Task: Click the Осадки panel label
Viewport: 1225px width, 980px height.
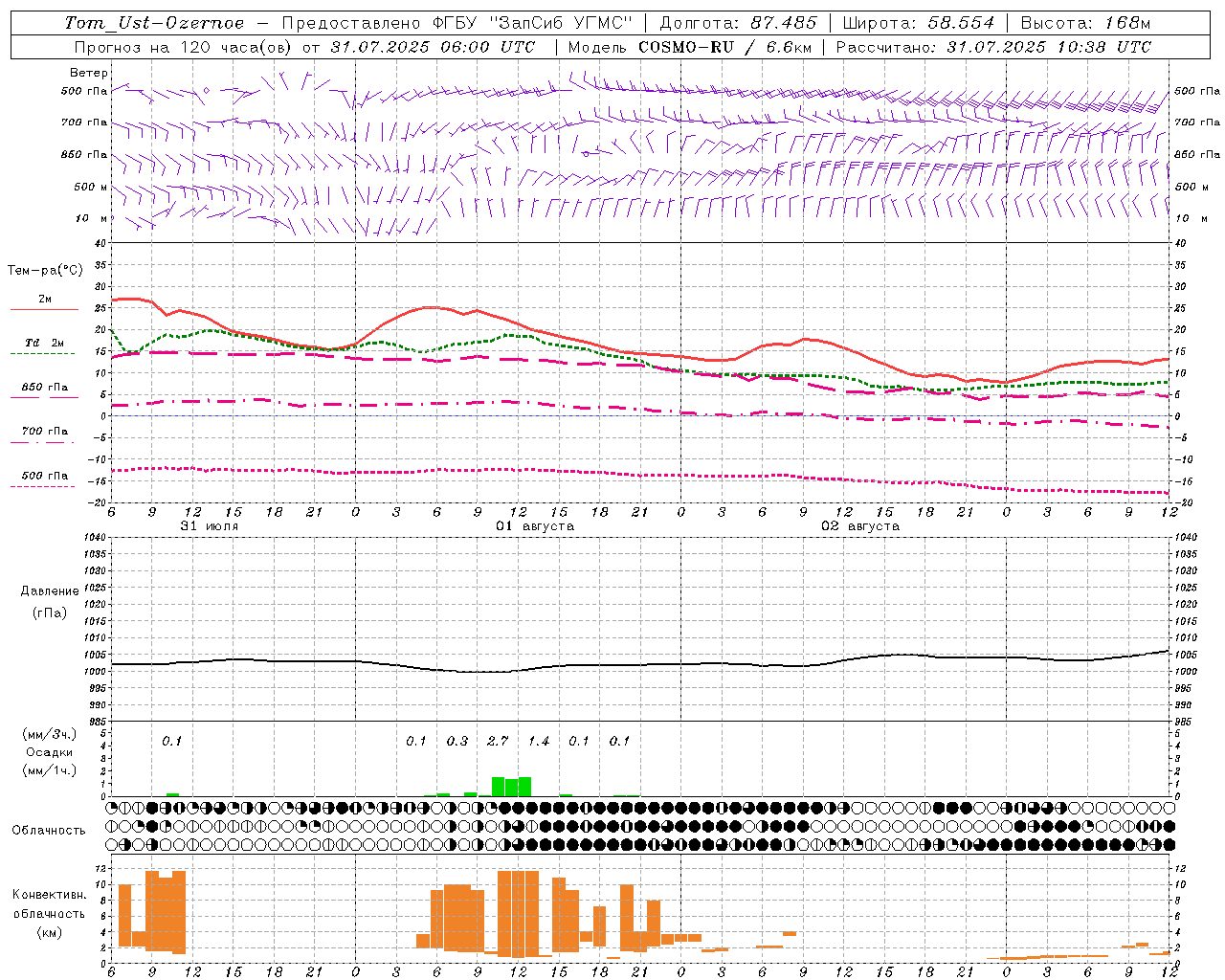Action: [x=50, y=752]
